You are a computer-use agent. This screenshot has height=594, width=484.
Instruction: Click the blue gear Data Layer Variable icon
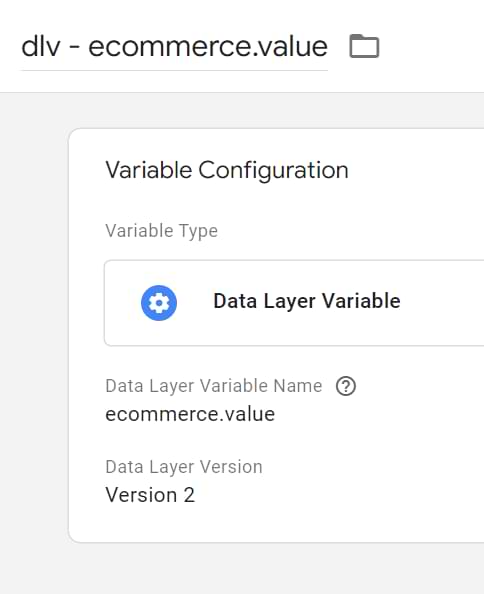(x=159, y=303)
